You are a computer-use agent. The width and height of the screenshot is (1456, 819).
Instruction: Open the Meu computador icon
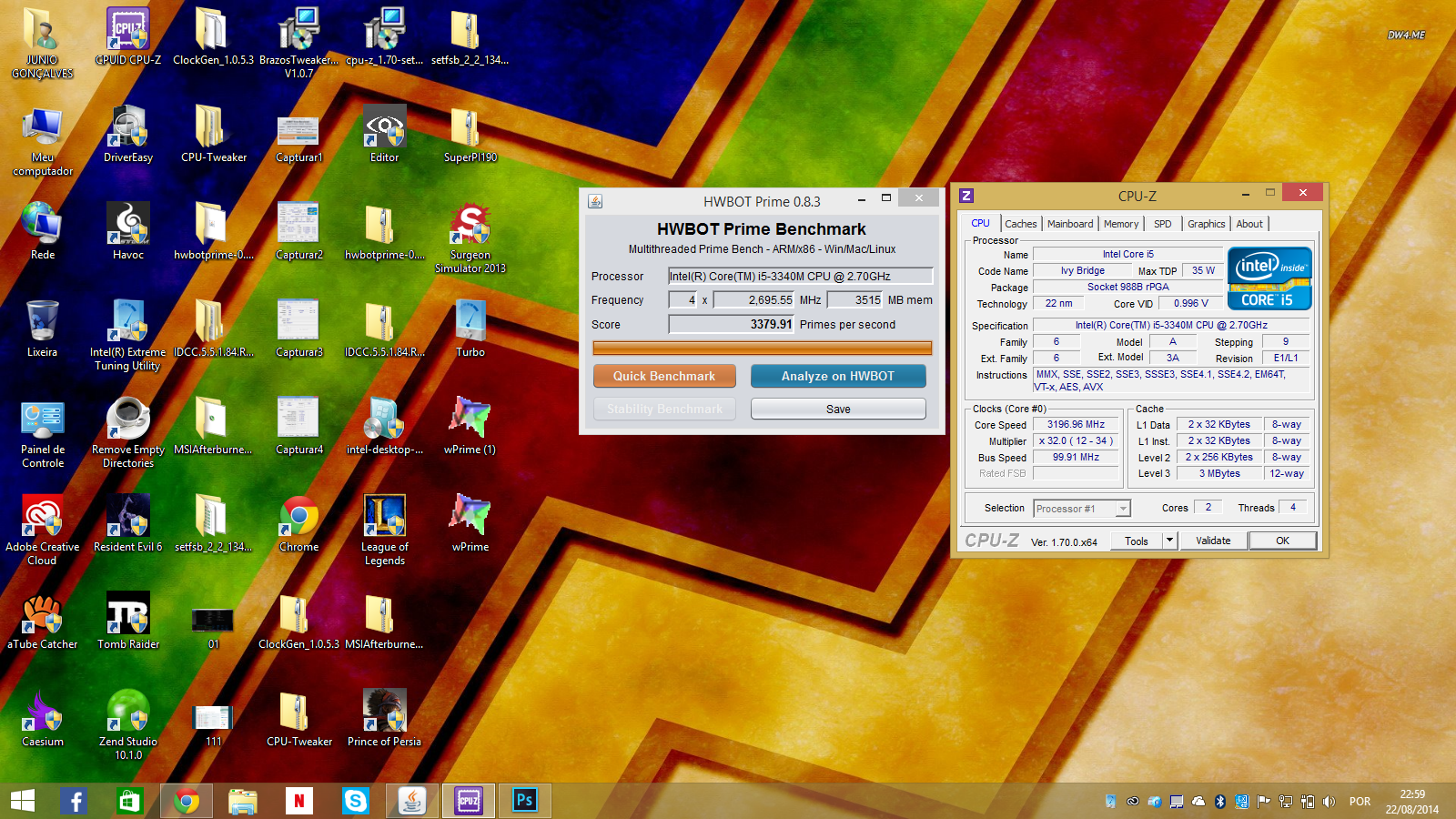click(43, 140)
